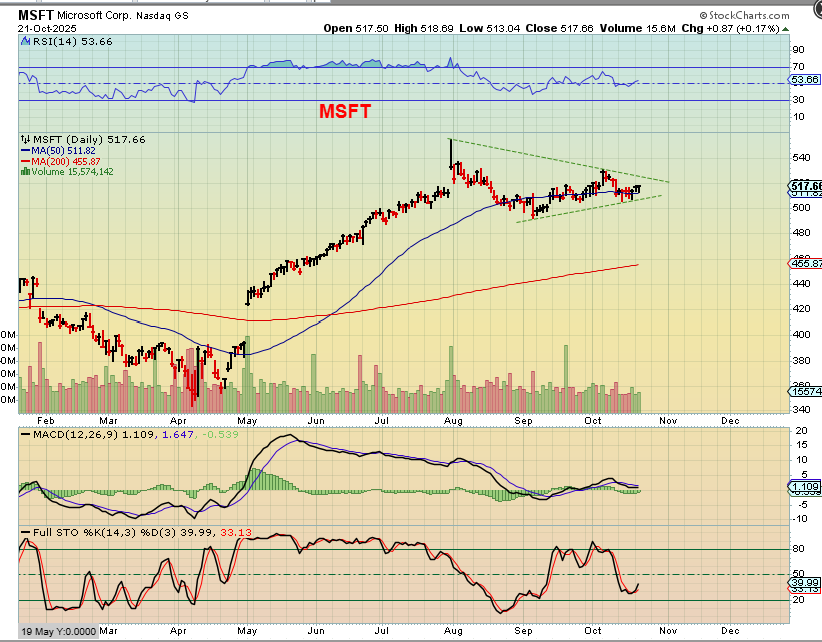
Task: Click the candlestick icon beside MSFT (Daily)
Action: 26,139
